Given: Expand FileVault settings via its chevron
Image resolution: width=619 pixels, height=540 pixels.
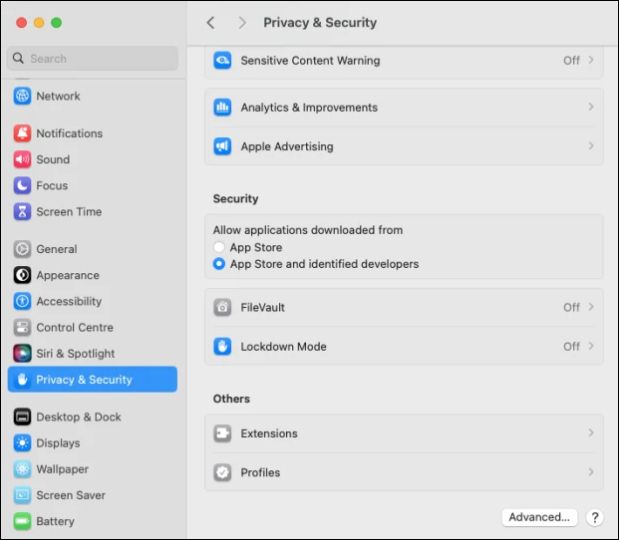Looking at the screenshot, I should pyautogui.click(x=591, y=308).
